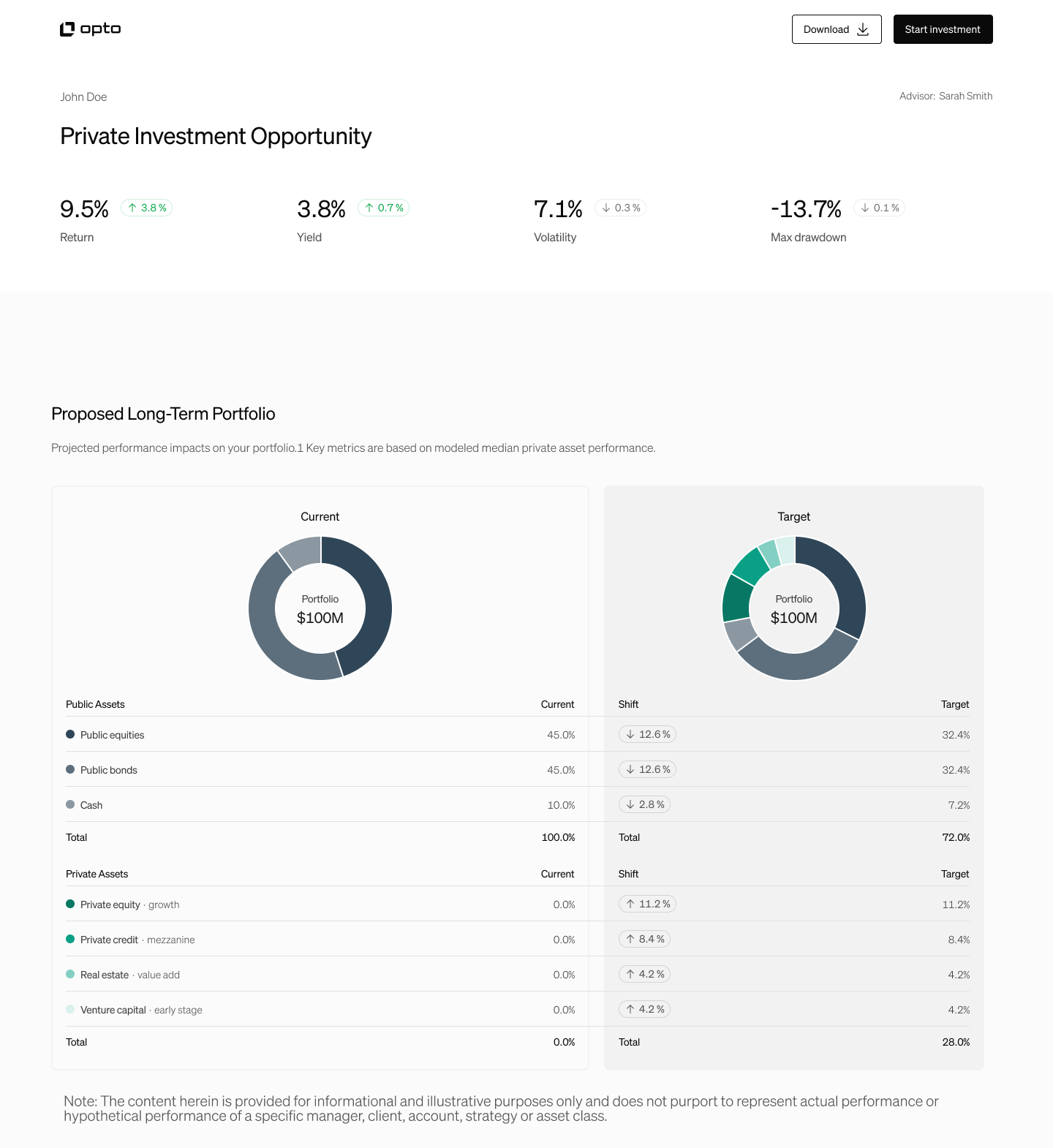Viewport: 1053px width, 1148px height.
Task: Click the Private equity 11.2% shift badge
Action: 647,904
